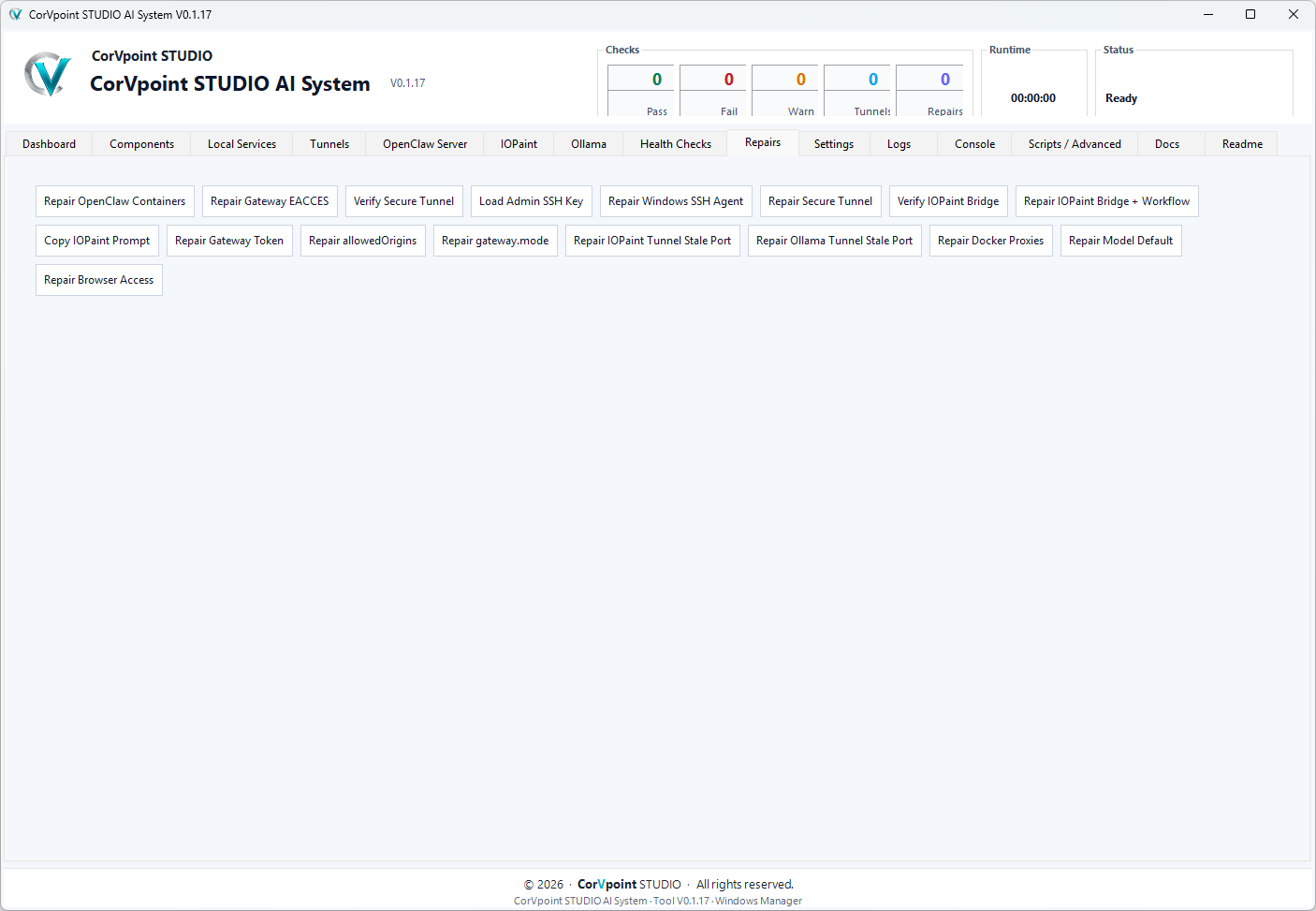Click the CorVpoint V logo in header
This screenshot has width=1316, height=911.
click(x=48, y=74)
